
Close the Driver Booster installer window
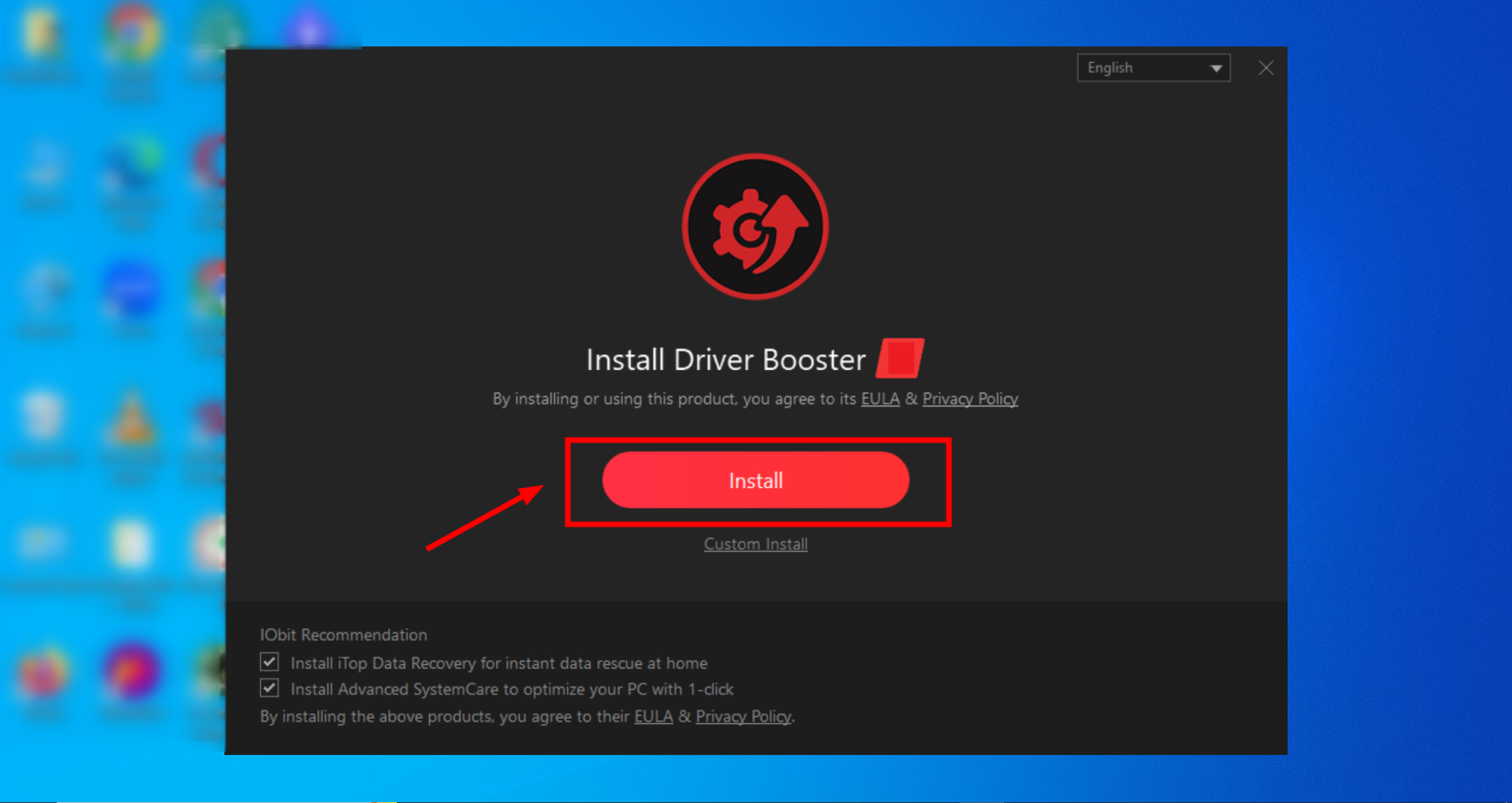pos(1266,67)
